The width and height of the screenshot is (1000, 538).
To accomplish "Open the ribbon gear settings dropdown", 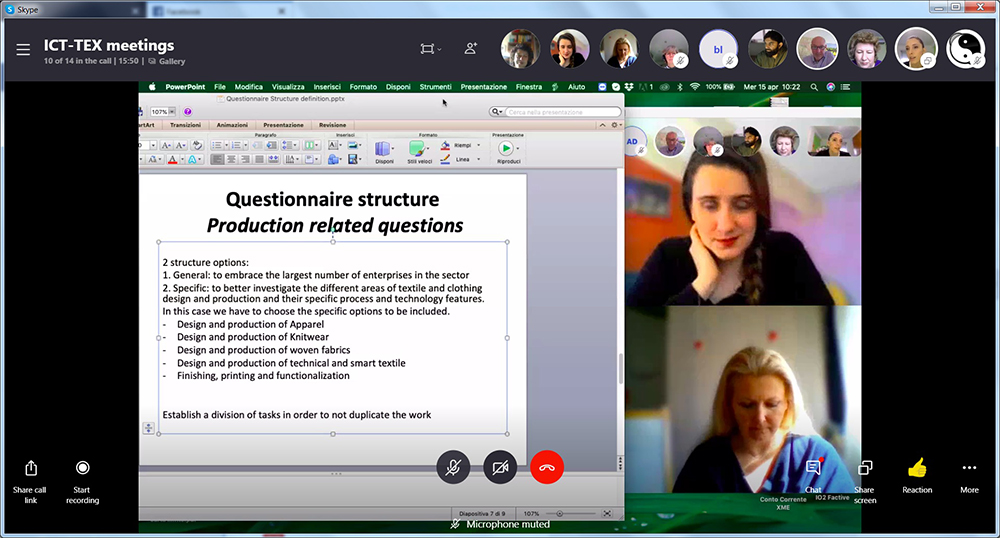I will tap(615, 125).
